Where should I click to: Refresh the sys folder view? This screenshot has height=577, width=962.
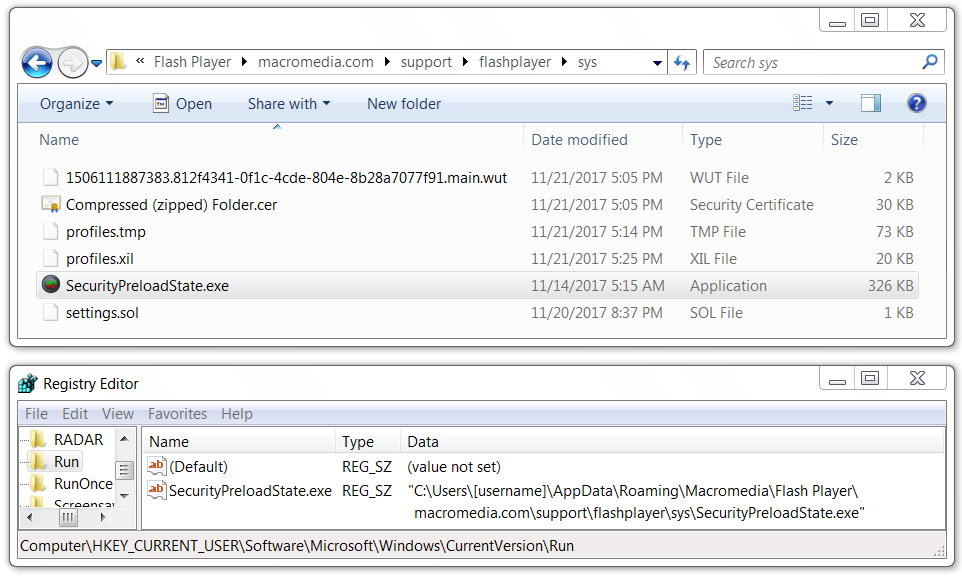(682, 63)
